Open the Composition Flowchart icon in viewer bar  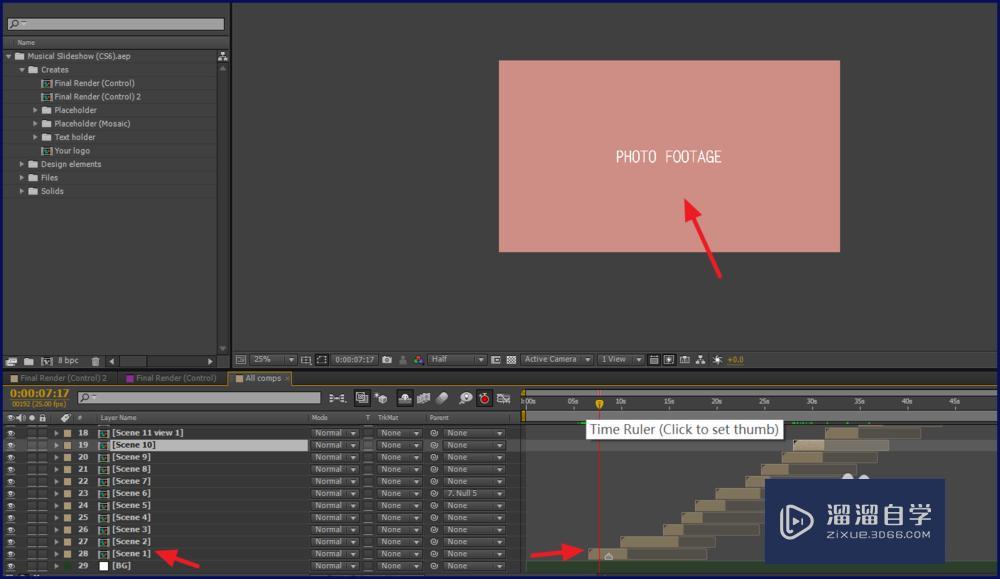[x=700, y=360]
